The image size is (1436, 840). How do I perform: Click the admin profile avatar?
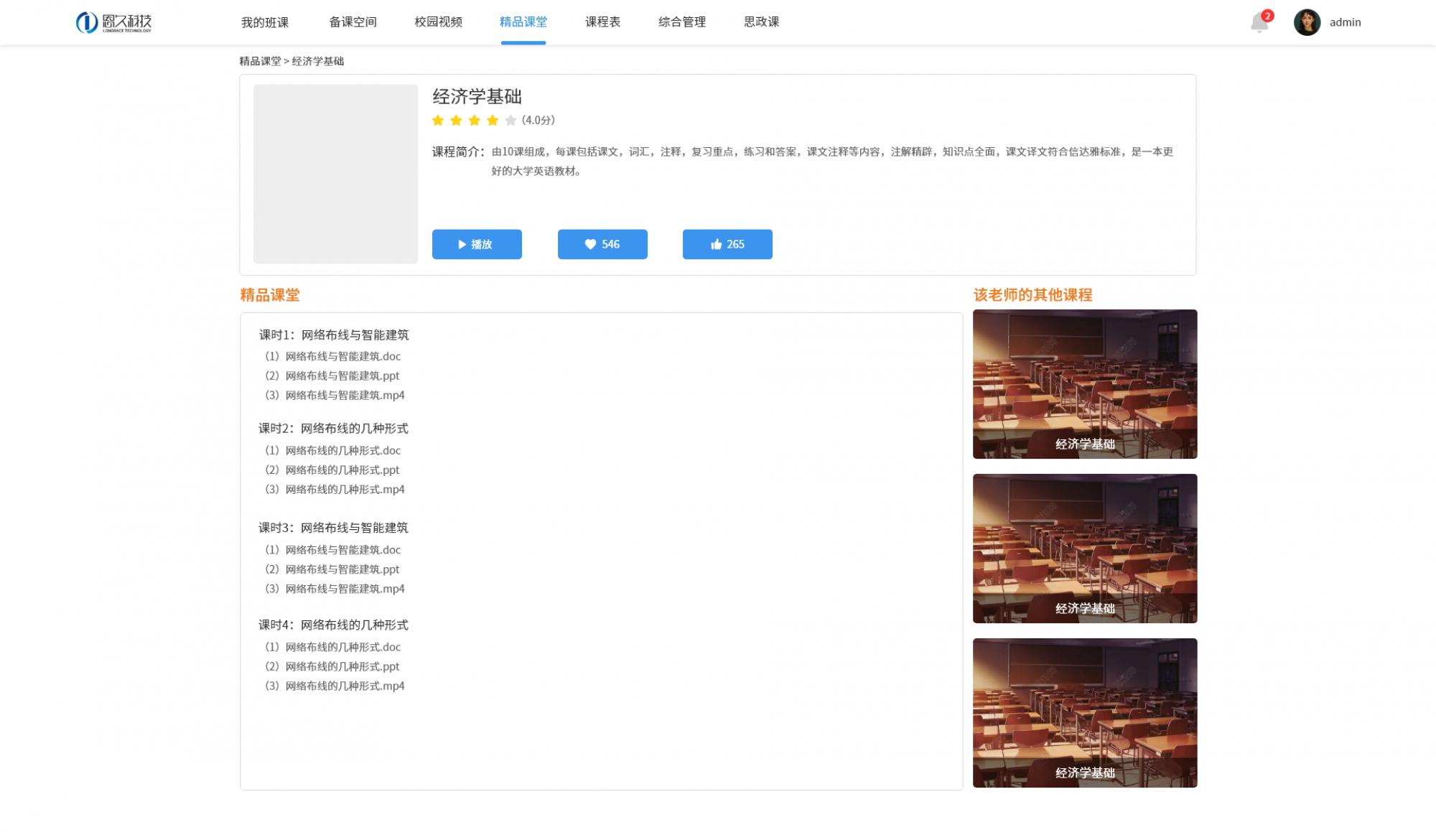coord(1307,22)
